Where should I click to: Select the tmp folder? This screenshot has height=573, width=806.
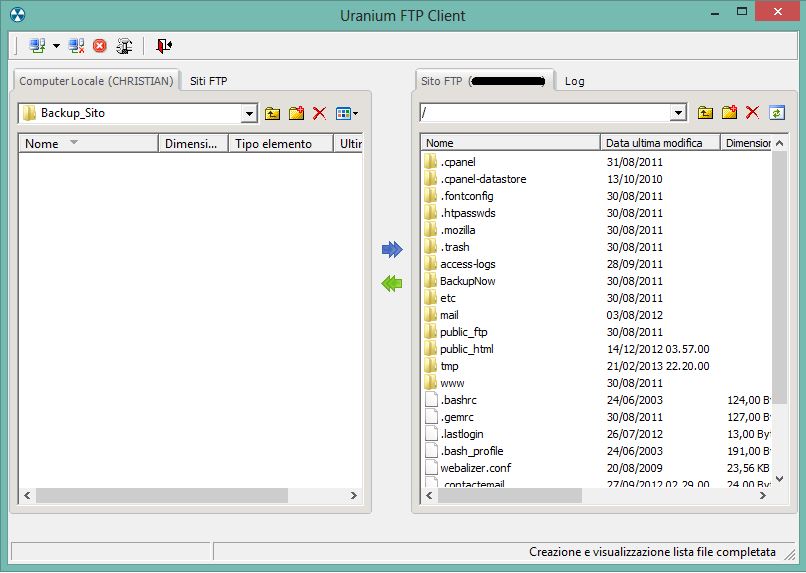449,365
